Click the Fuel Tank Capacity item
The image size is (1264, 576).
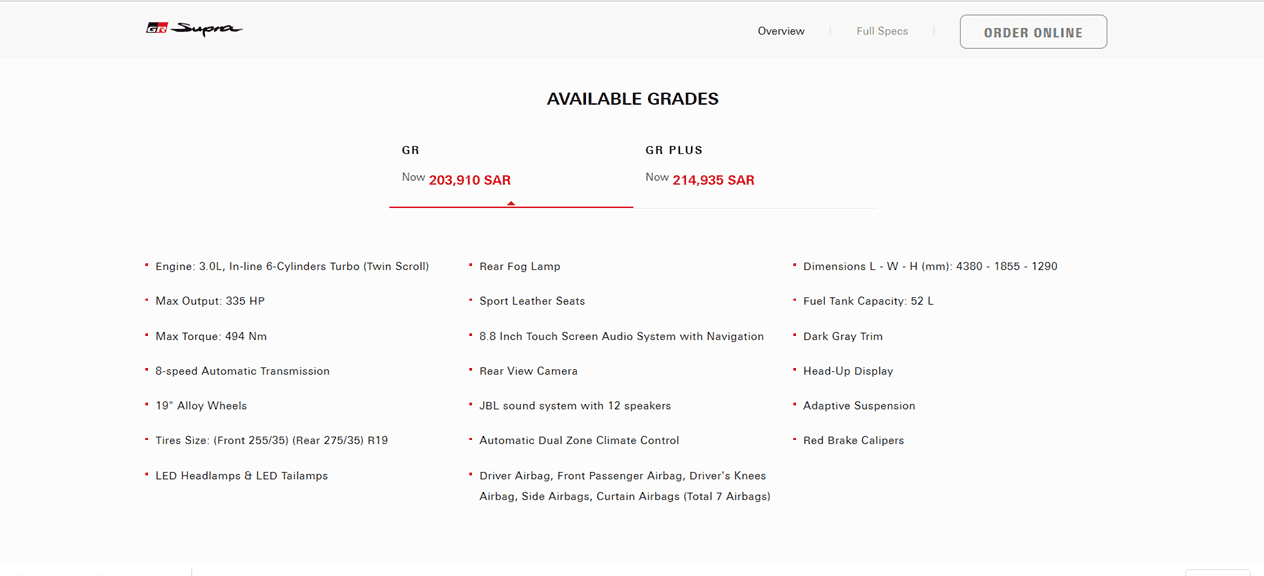868,301
